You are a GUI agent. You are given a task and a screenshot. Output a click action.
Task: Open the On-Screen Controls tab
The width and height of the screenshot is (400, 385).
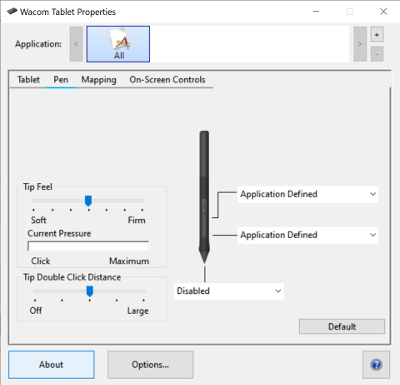(167, 80)
